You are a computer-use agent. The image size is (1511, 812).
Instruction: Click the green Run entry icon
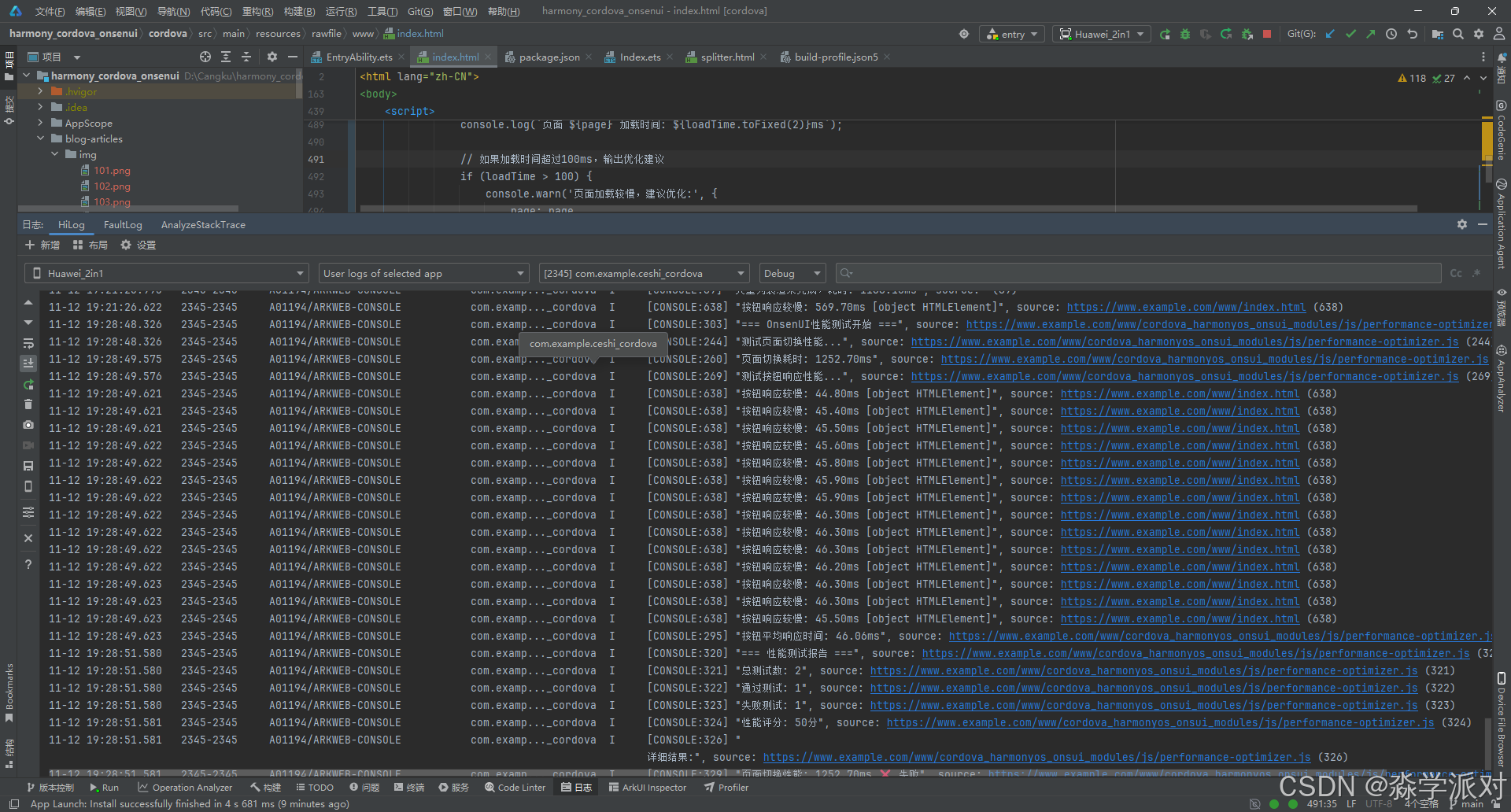pos(1165,34)
